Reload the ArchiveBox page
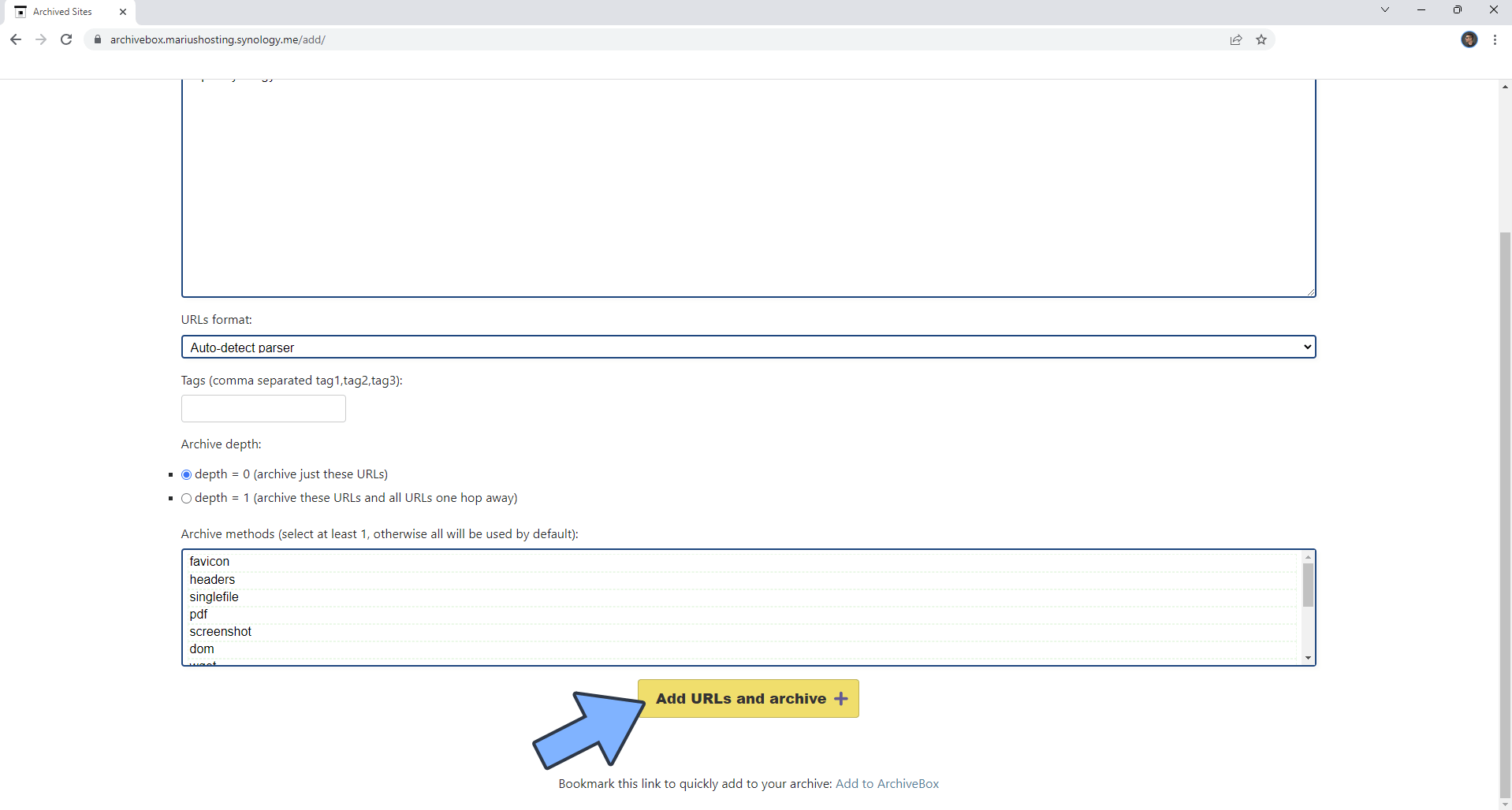Viewport: 1512px width, 810px height. [66, 39]
